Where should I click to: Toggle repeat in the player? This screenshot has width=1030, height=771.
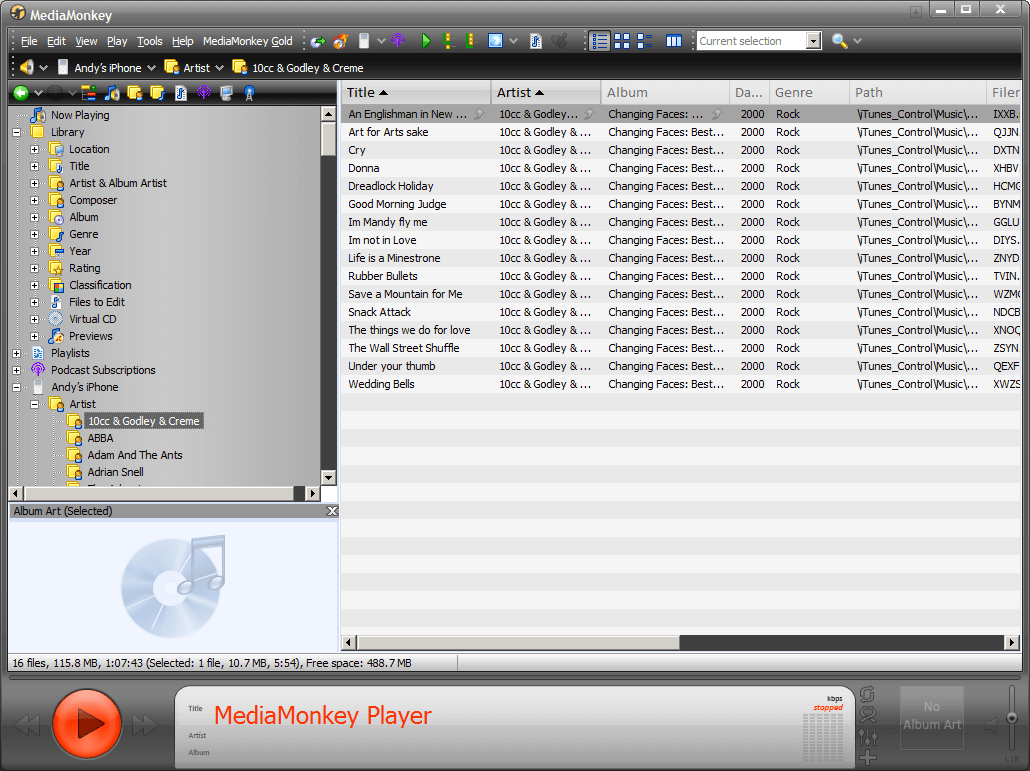[867, 694]
